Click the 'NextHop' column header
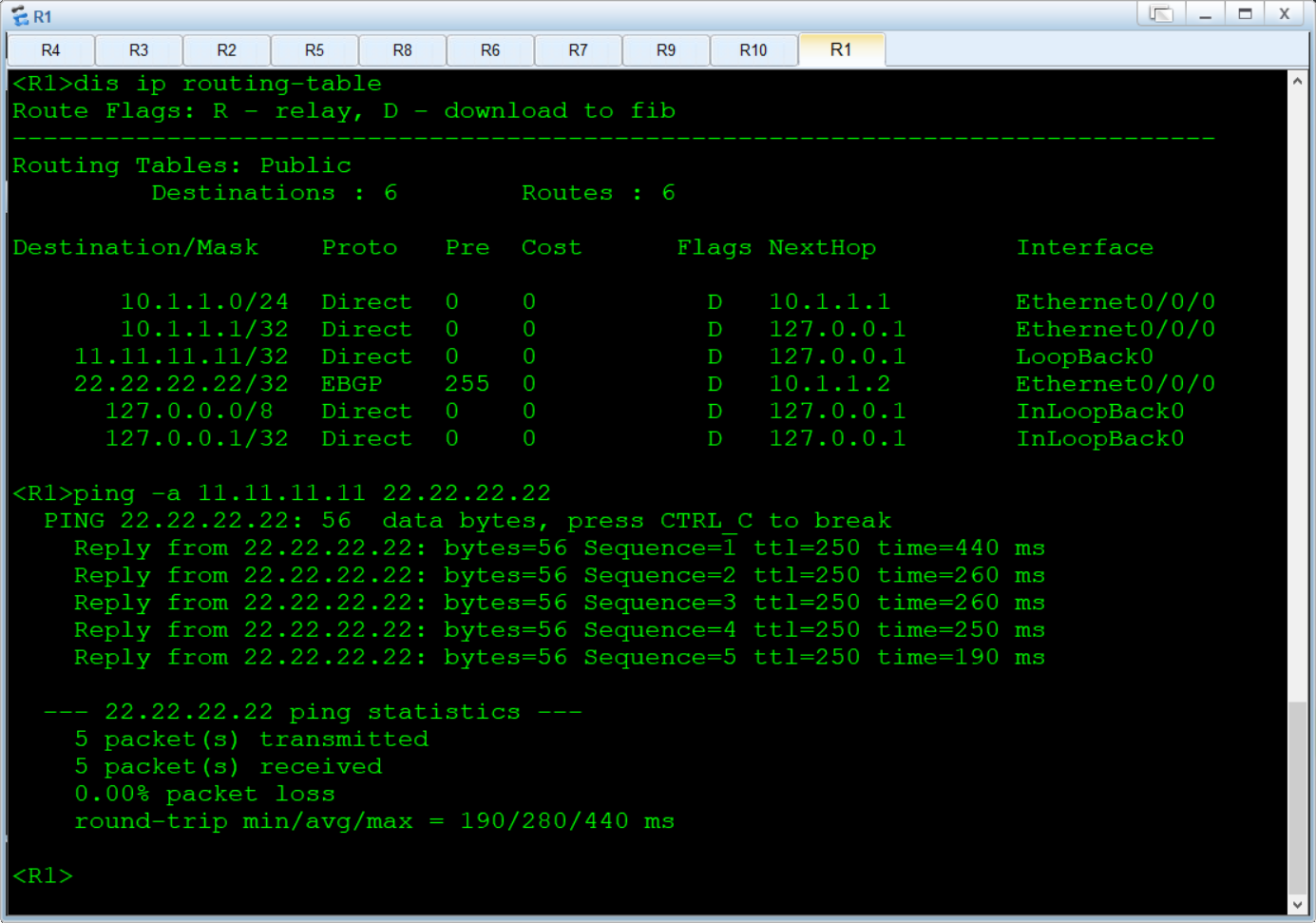The width and height of the screenshot is (1316, 923). 822,248
